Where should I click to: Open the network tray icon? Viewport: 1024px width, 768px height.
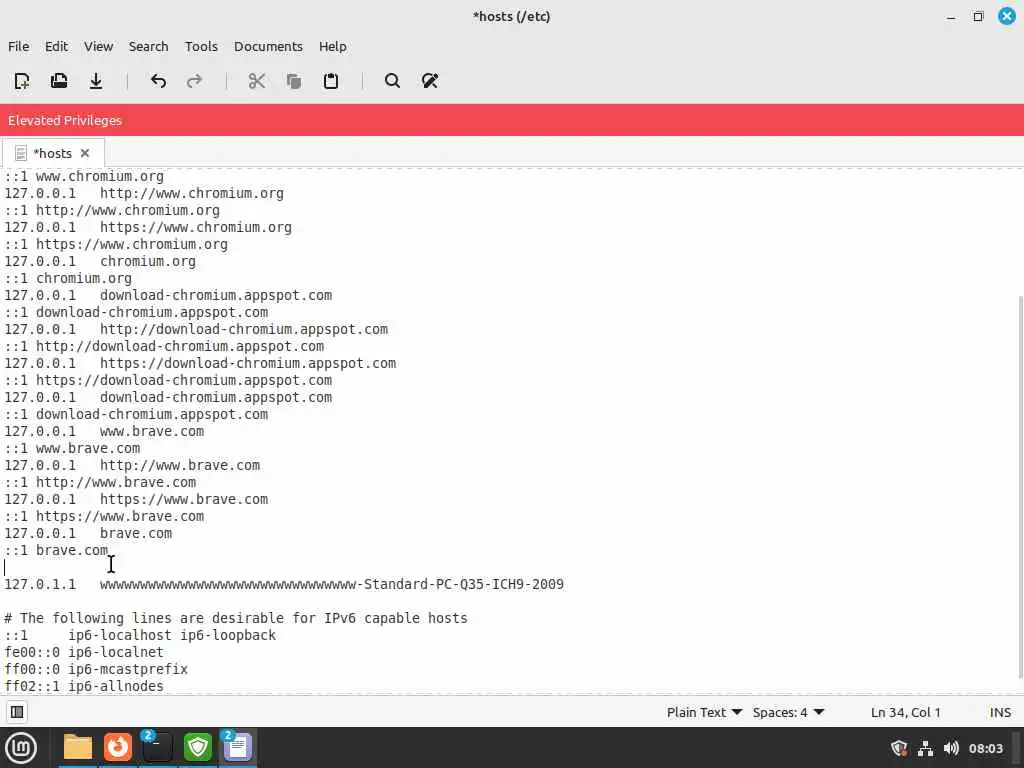pos(925,748)
